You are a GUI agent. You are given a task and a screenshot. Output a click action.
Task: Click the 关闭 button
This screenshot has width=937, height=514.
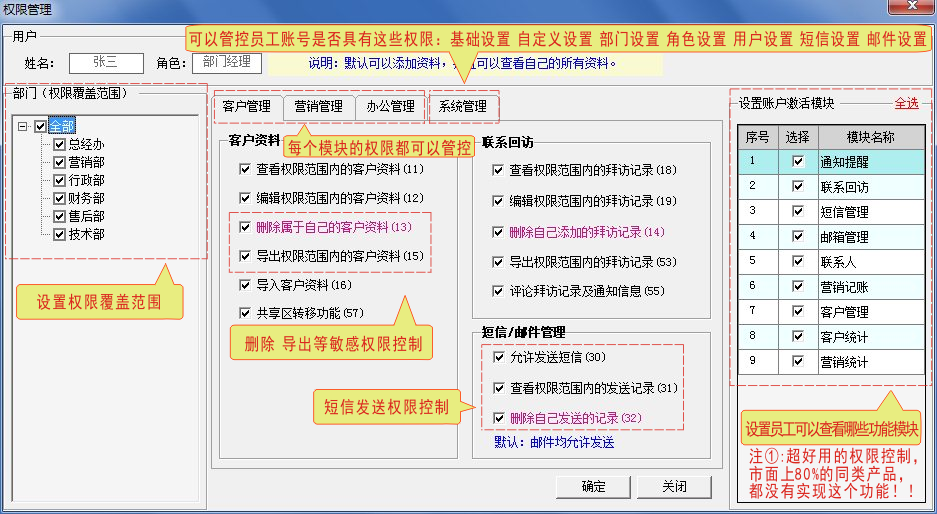(x=674, y=487)
